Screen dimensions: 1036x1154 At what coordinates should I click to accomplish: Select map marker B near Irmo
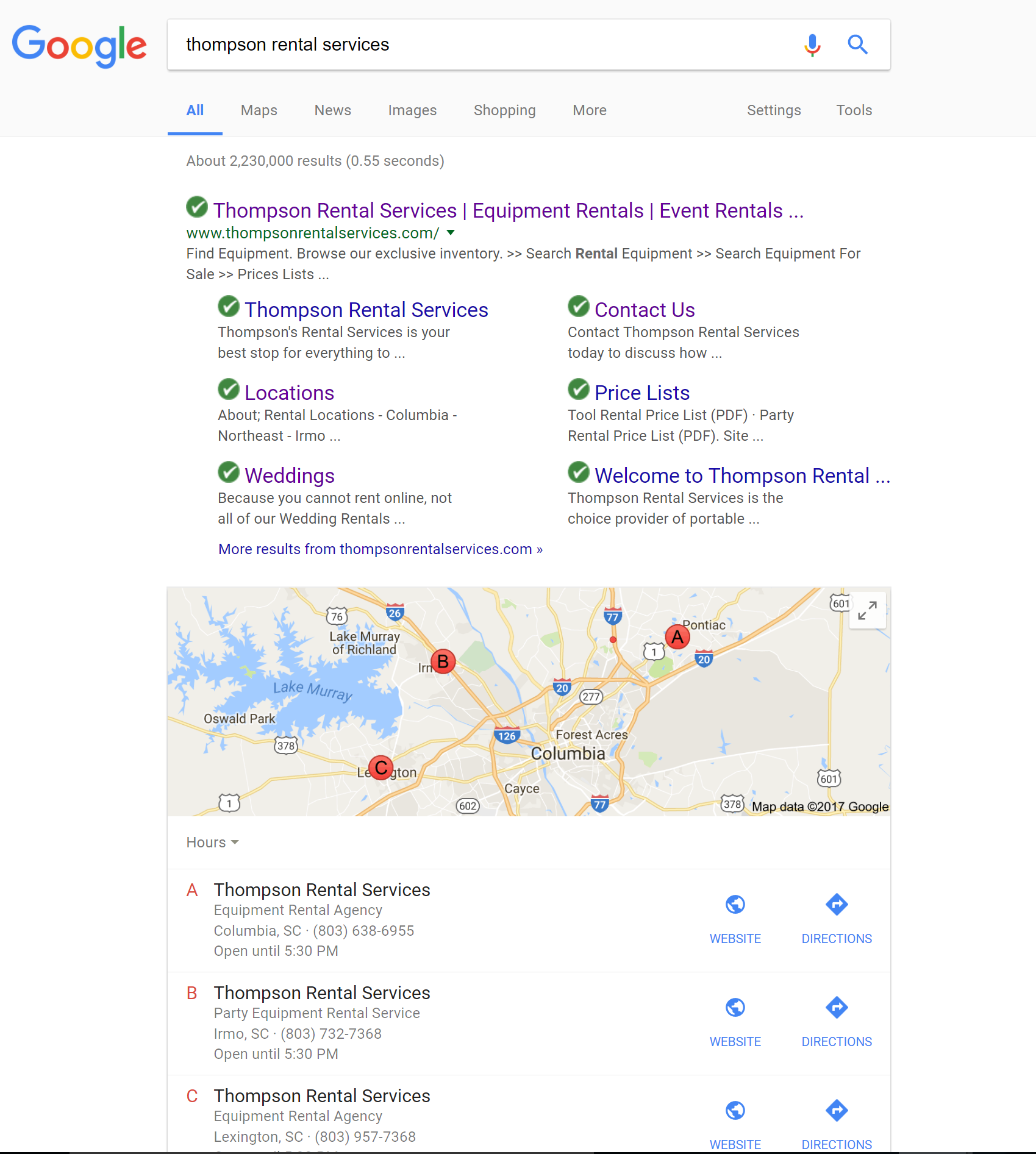(443, 661)
